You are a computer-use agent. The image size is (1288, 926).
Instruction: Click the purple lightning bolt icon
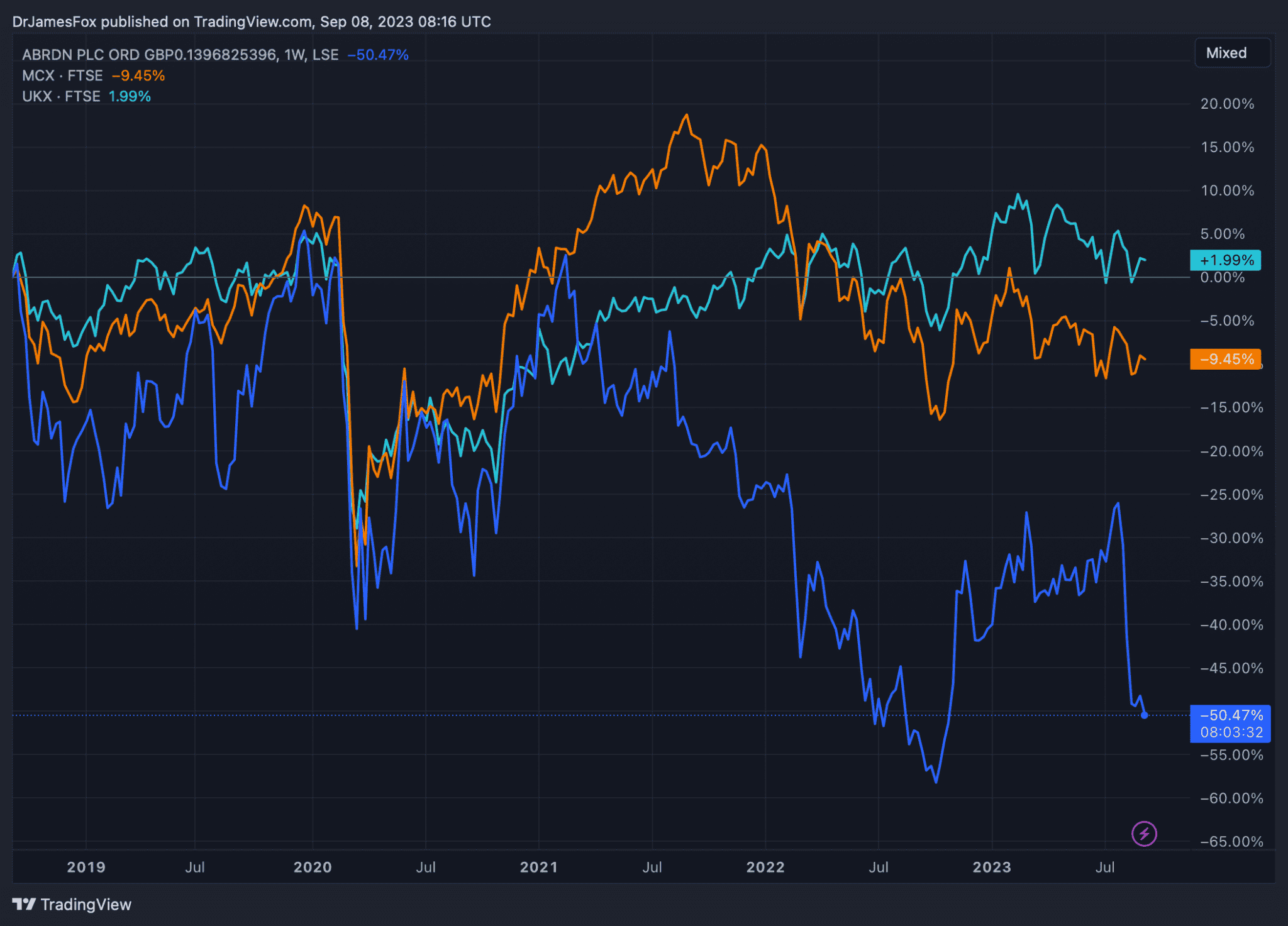(x=1144, y=834)
